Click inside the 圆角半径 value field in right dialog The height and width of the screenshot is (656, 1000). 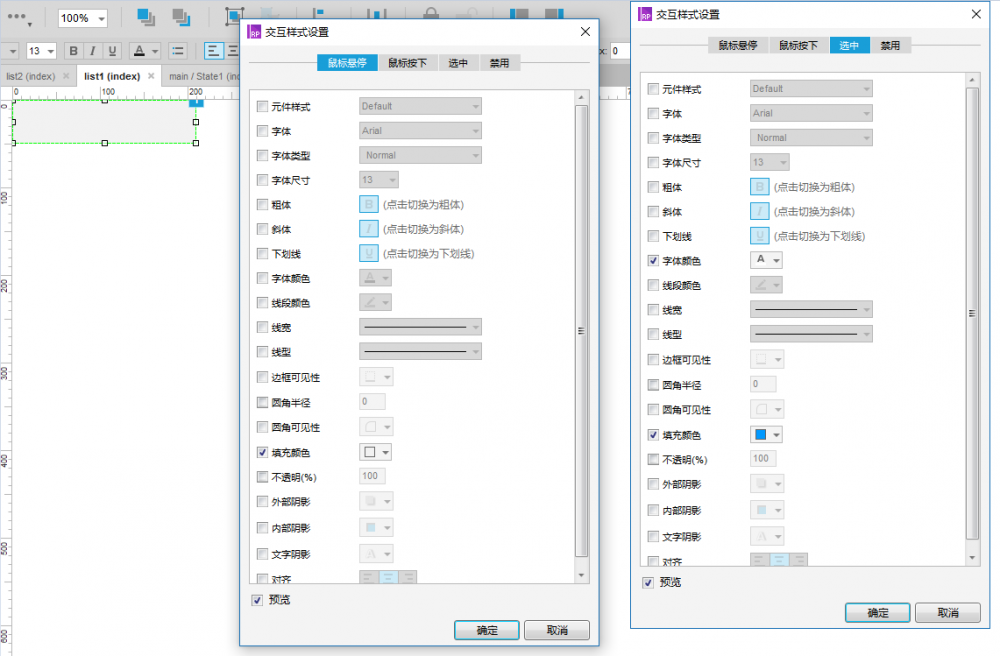(x=762, y=384)
